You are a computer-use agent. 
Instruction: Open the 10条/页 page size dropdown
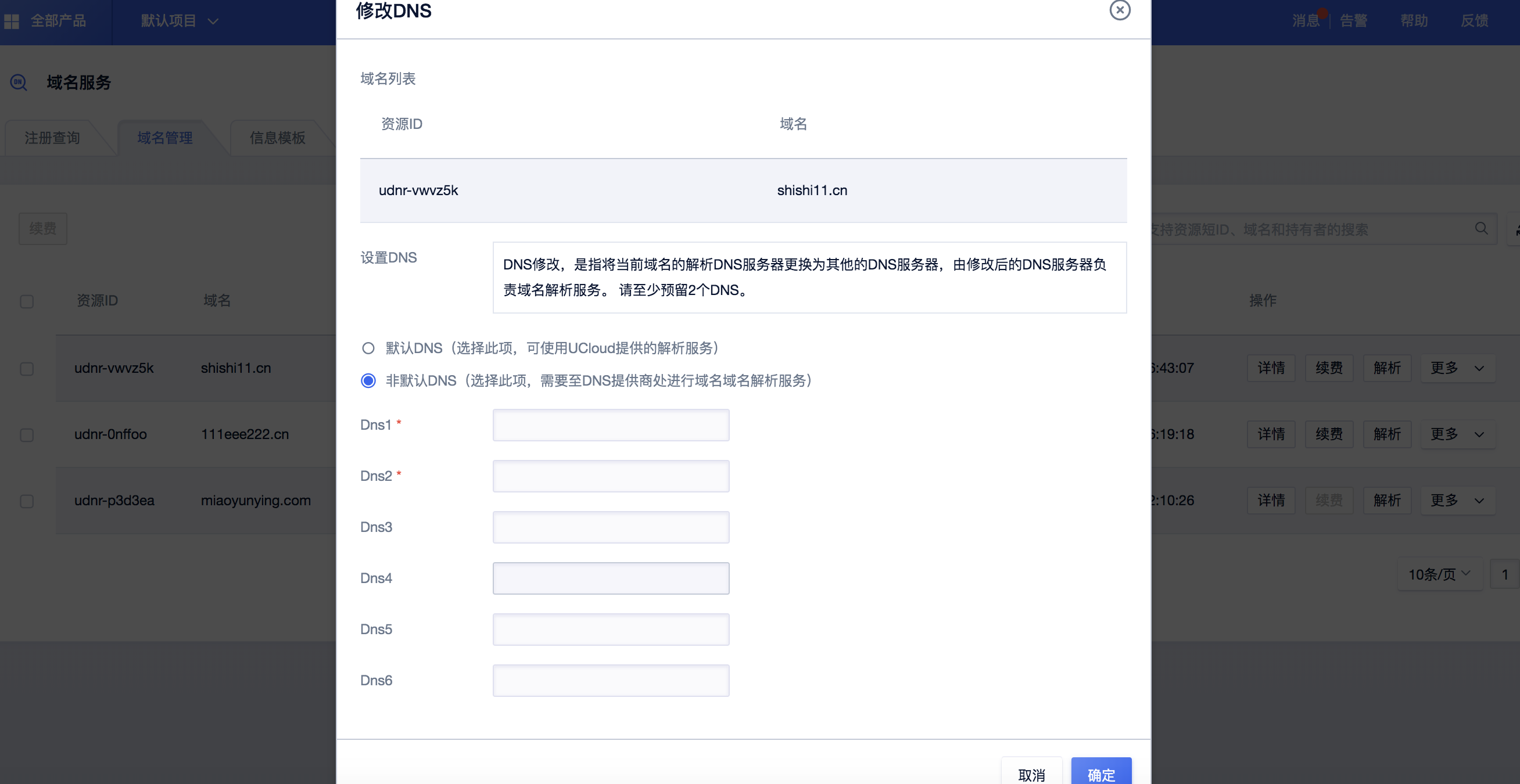pos(1439,574)
